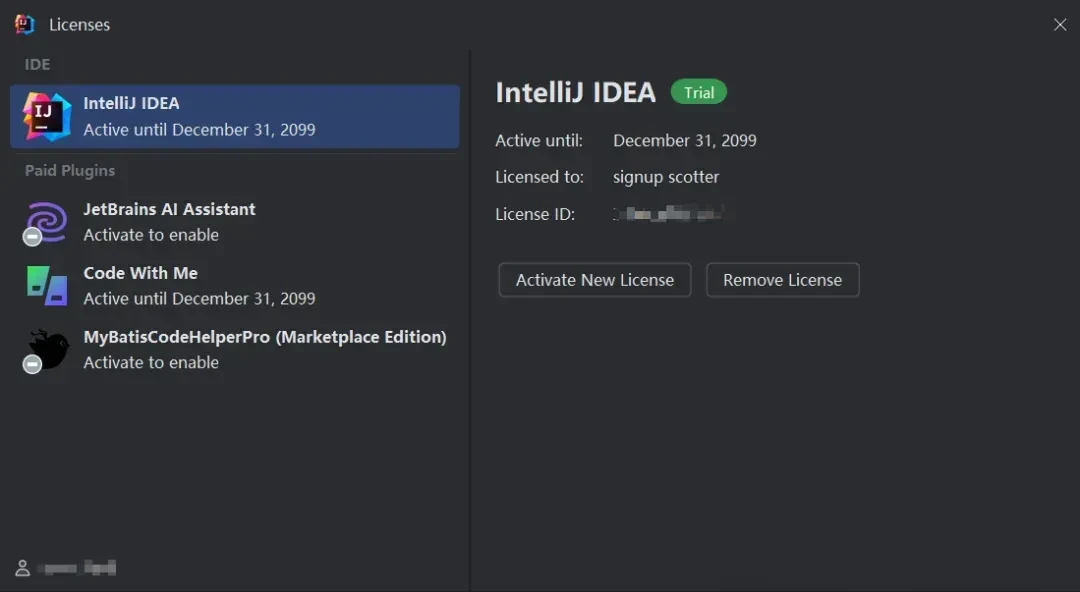Open the blurred account username at the bottom
The height and width of the screenshot is (592, 1080).
click(77, 568)
